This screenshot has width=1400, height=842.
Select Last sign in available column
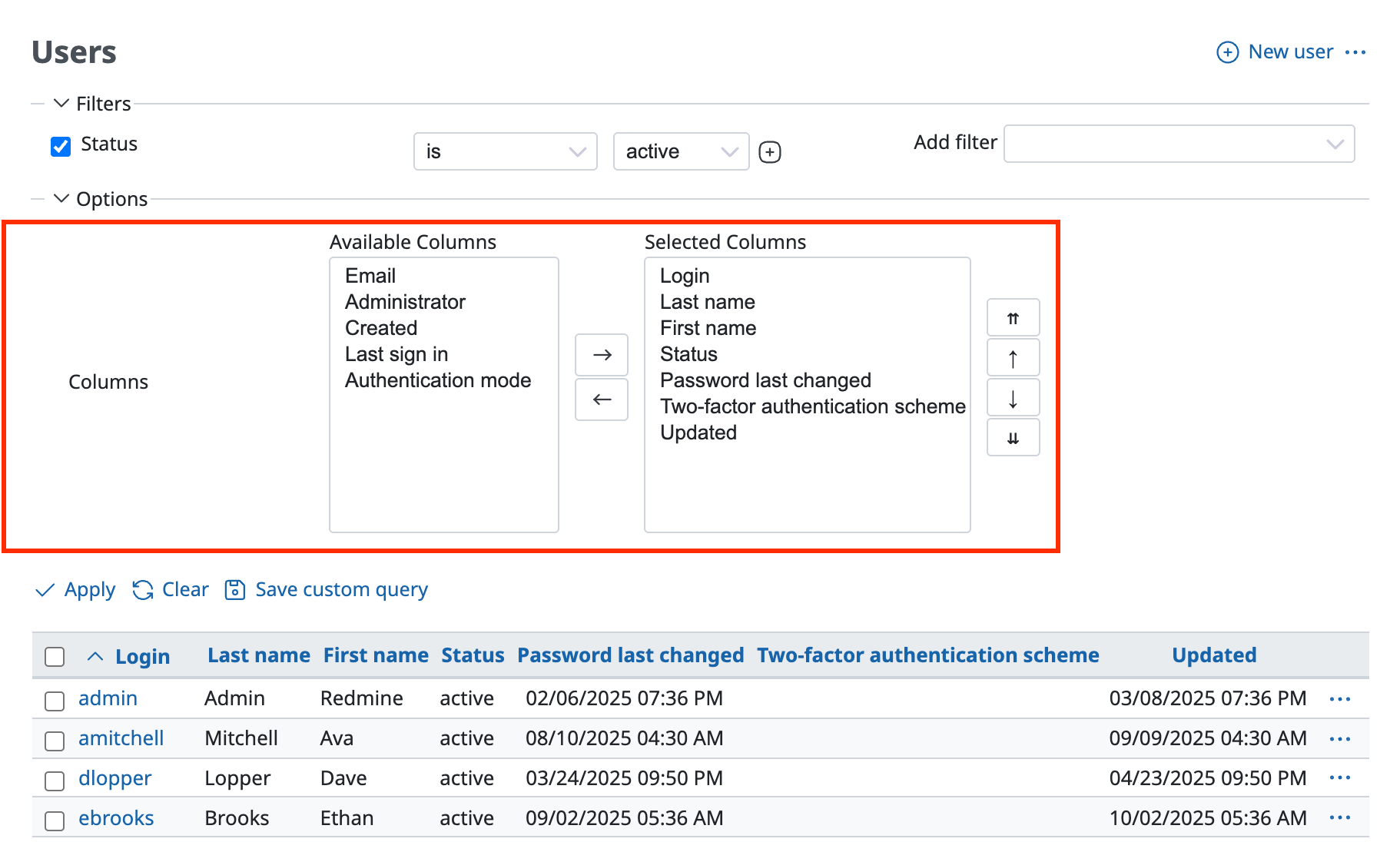(443, 354)
